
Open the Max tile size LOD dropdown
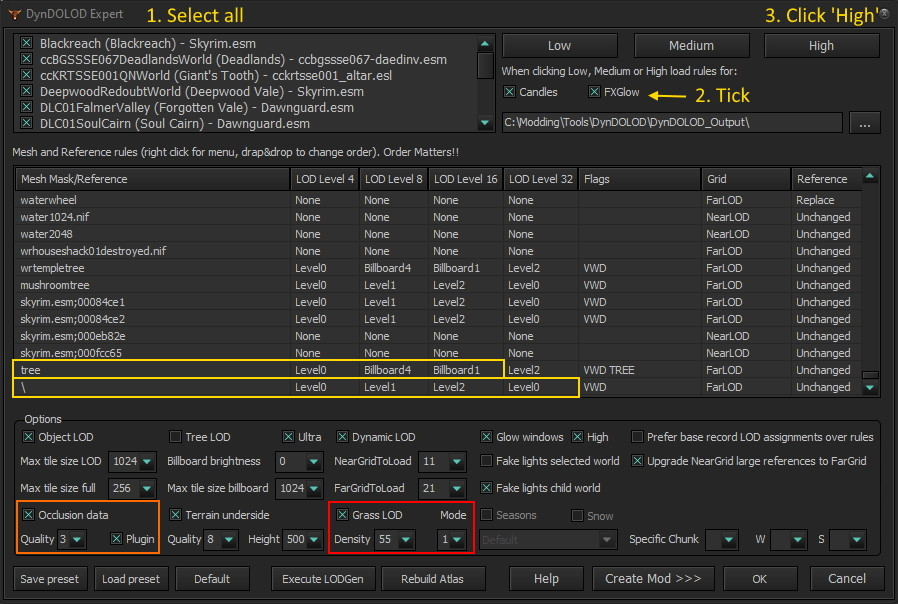point(148,462)
